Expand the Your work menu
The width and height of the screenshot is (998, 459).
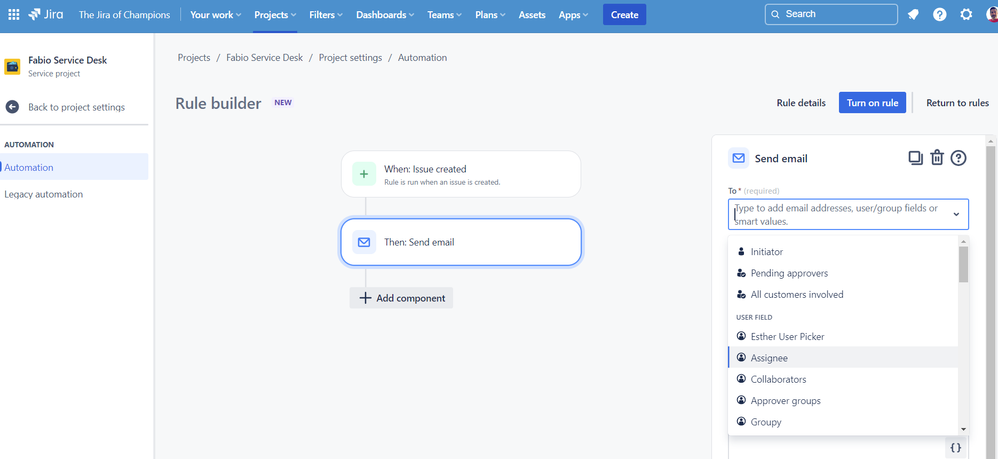(216, 15)
